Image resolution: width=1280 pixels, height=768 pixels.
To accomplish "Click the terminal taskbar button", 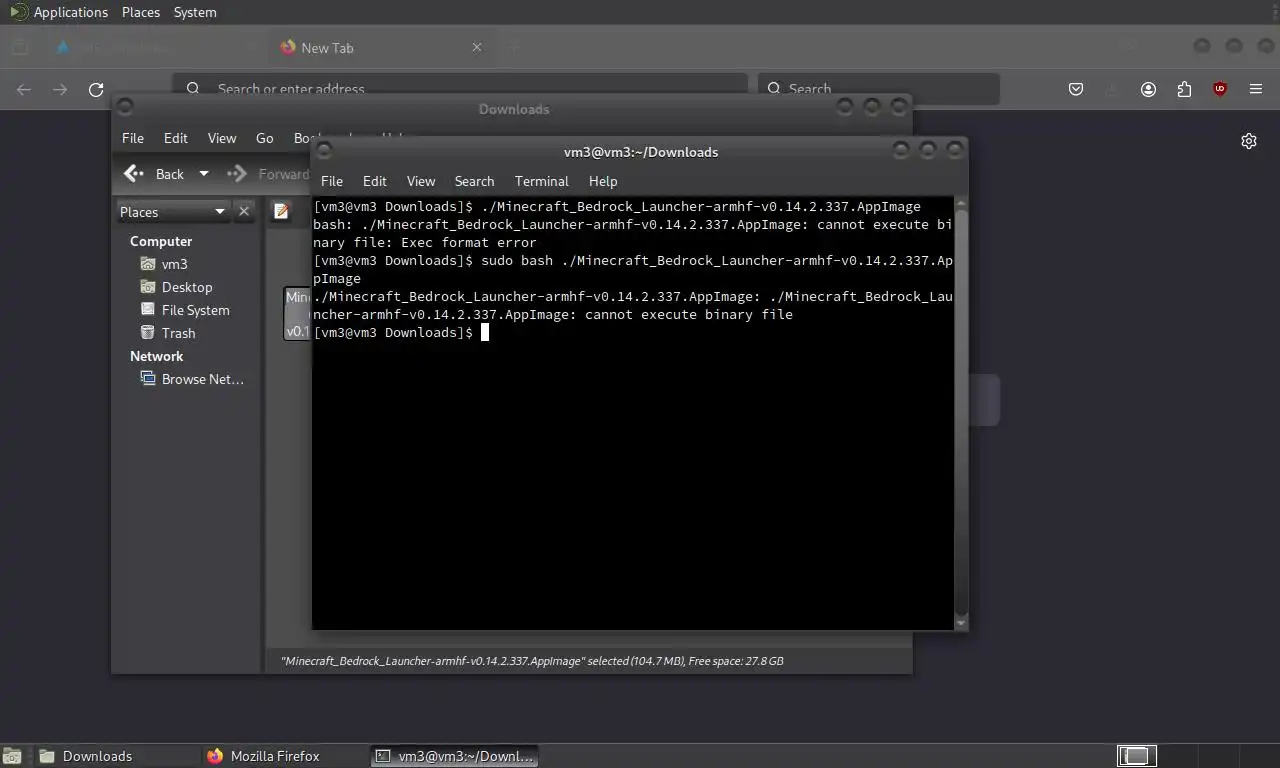I will coord(455,756).
